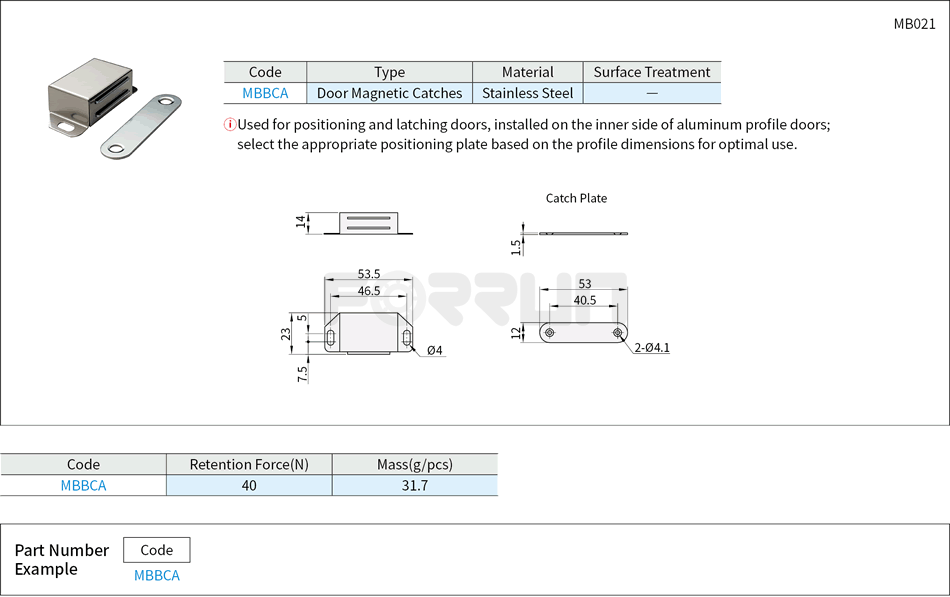Click the Material header cell
The image size is (950, 597).
[x=528, y=71]
